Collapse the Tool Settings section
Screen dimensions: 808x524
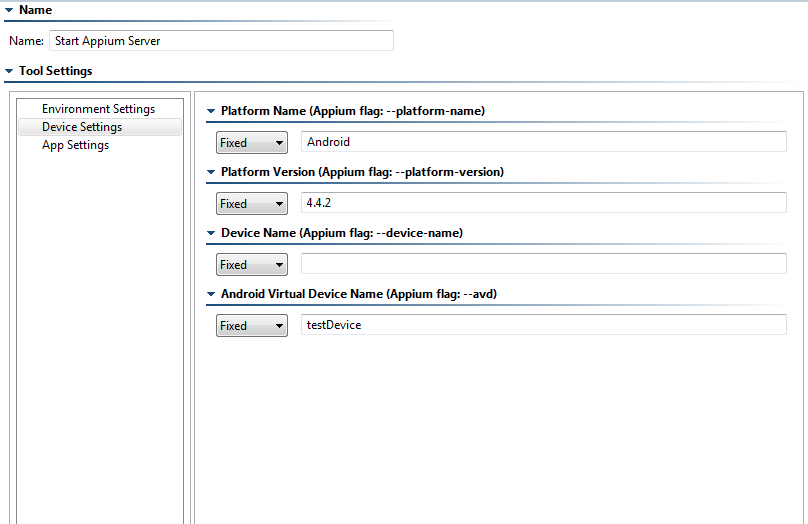click(9, 71)
